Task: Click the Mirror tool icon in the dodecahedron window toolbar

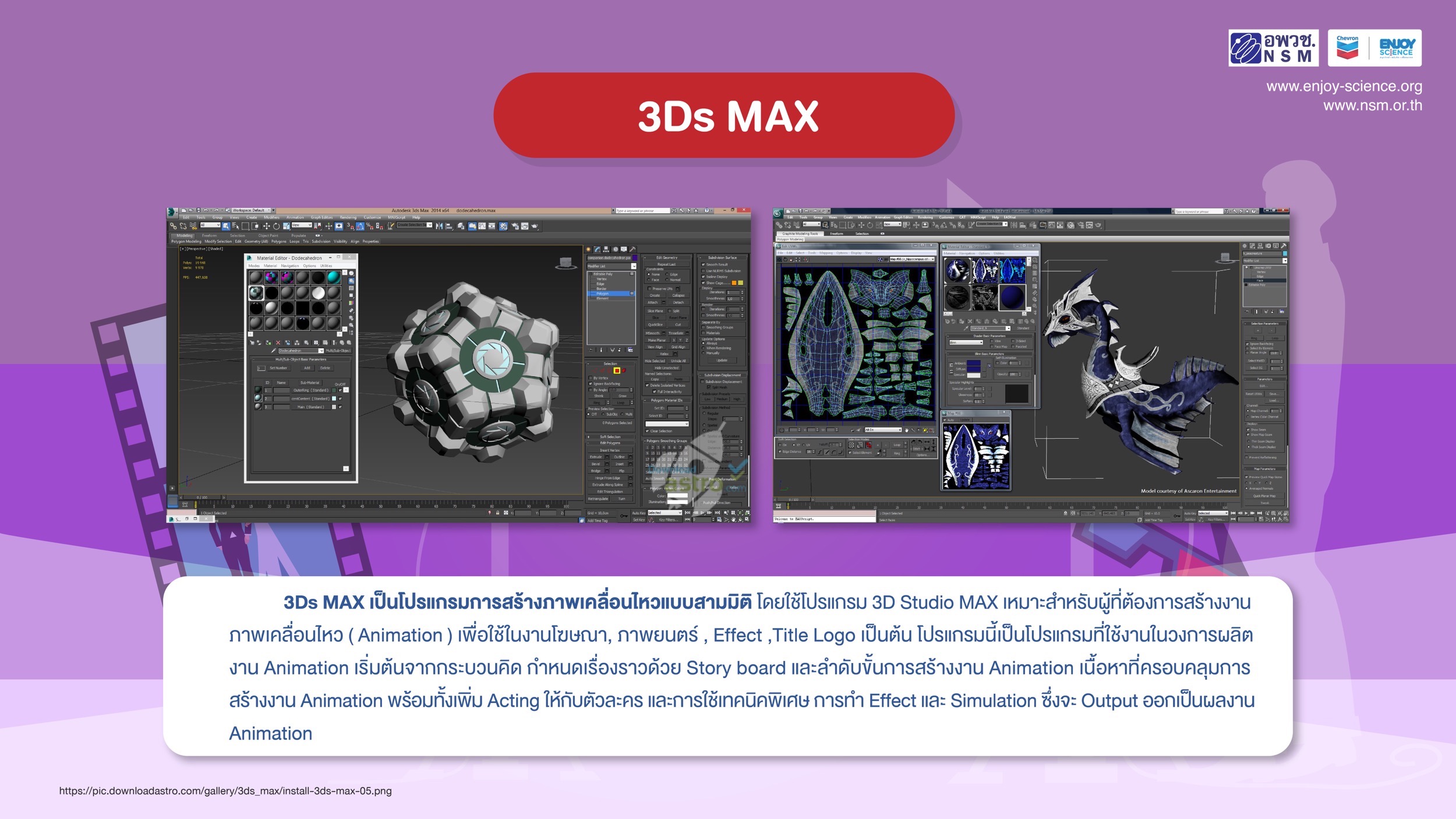Action: point(439,226)
